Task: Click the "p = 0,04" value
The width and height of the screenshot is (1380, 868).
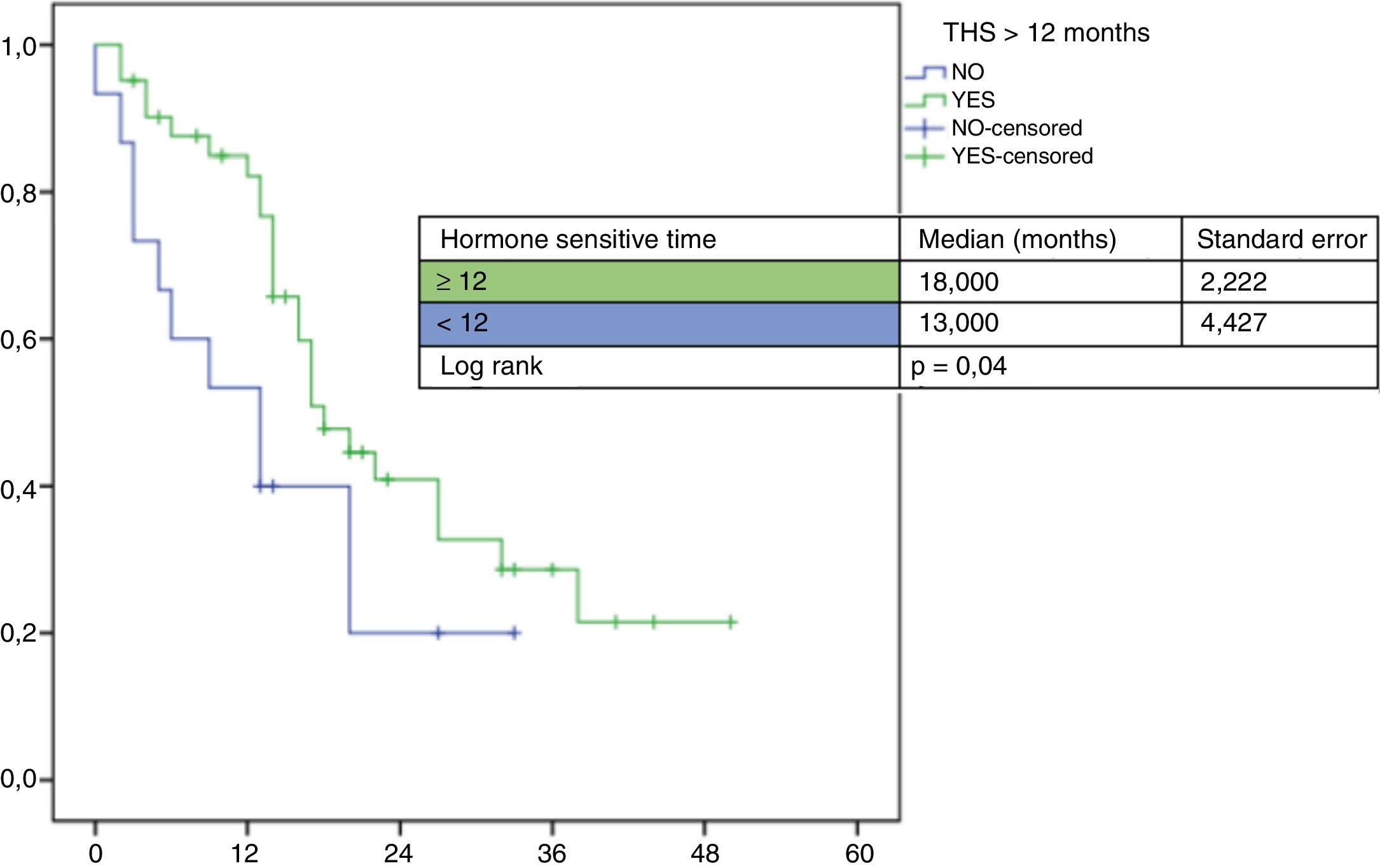Action: (958, 366)
